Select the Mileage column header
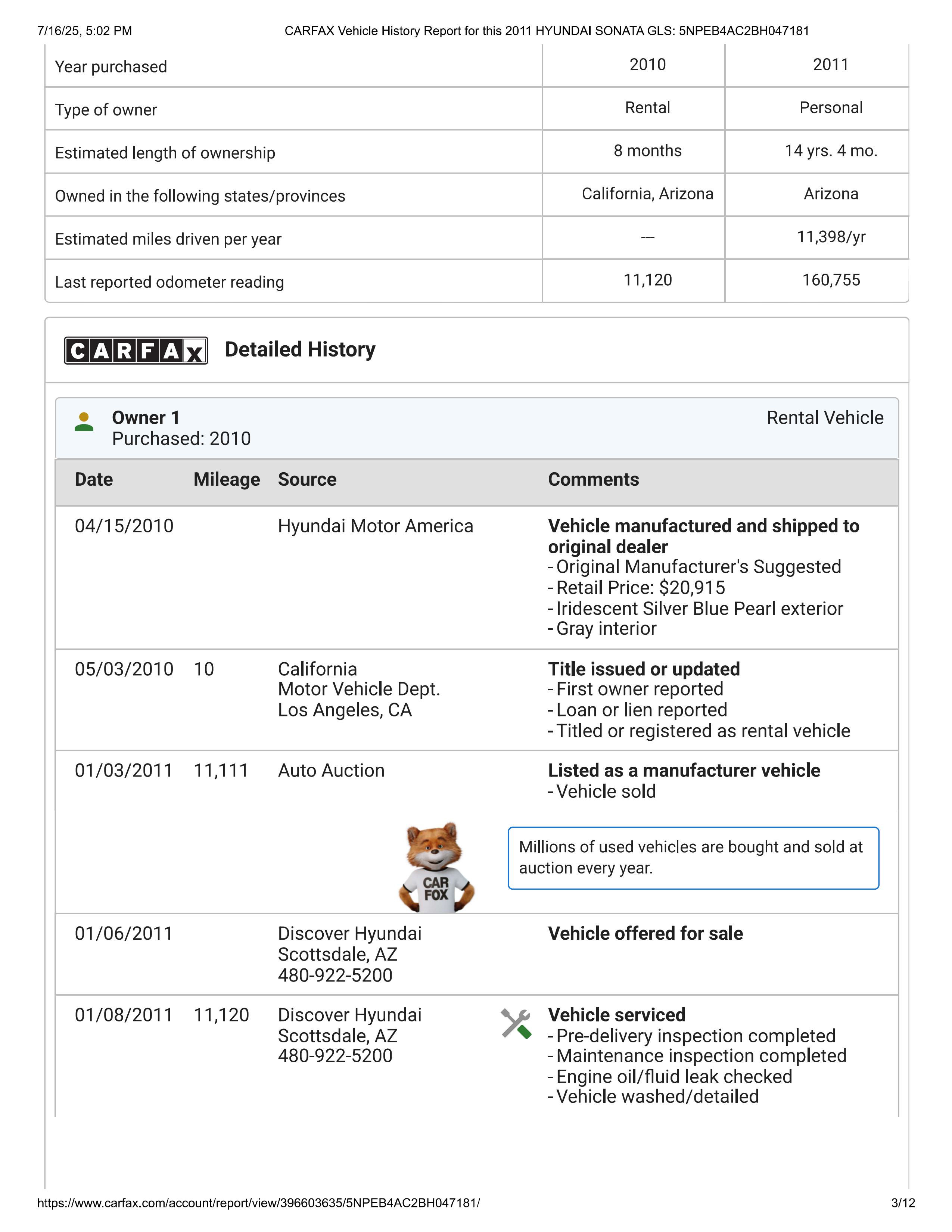This screenshot has width=952, height=1232. pos(226,479)
